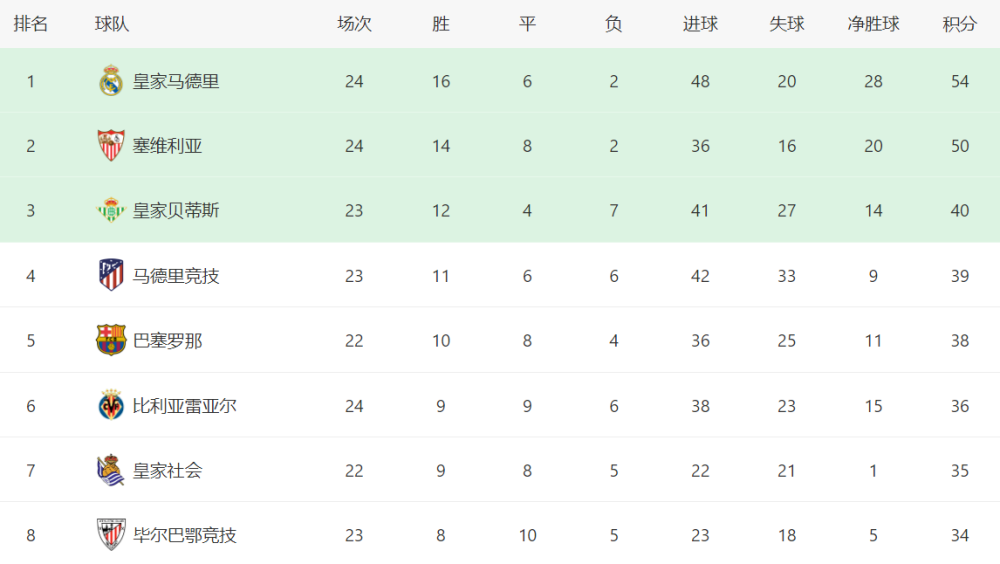The image size is (1000, 564).
Task: Select the Barcelona club crest
Action: point(111,340)
